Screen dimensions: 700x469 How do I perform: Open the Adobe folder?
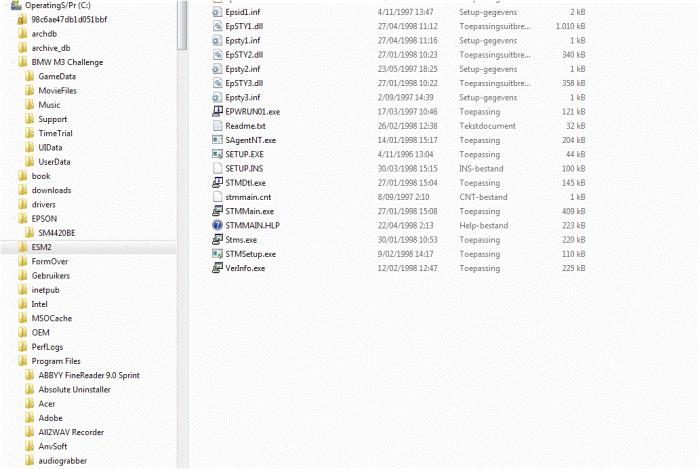[50, 418]
